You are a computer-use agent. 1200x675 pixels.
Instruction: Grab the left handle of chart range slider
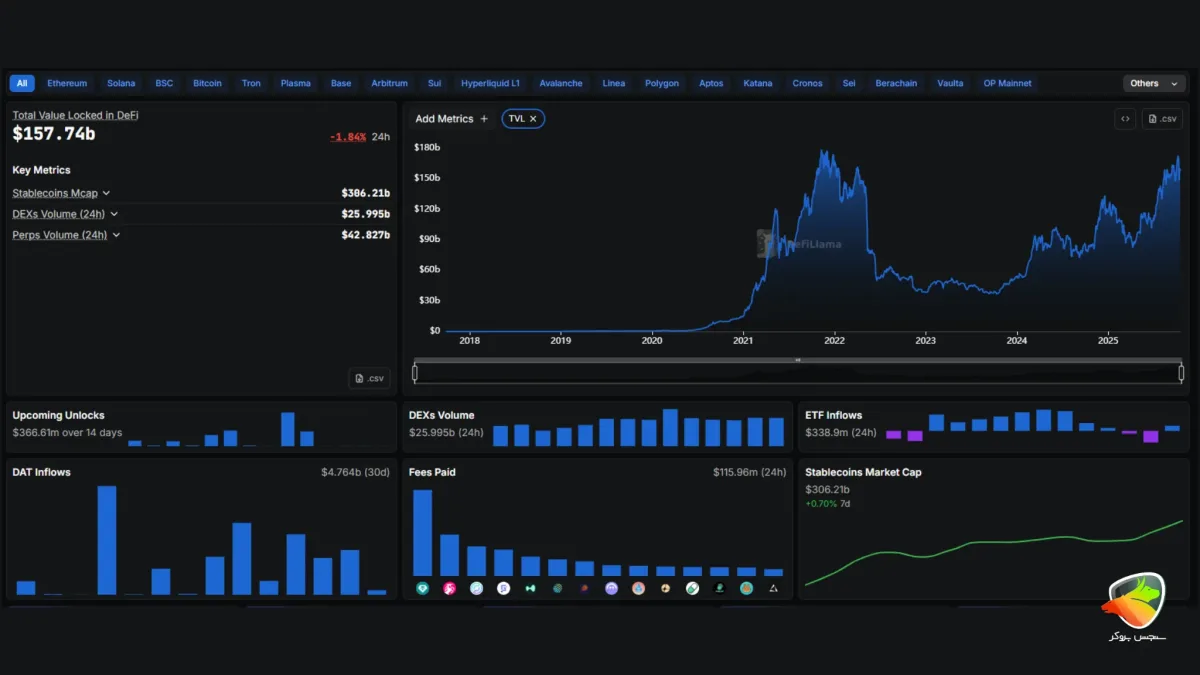click(415, 373)
